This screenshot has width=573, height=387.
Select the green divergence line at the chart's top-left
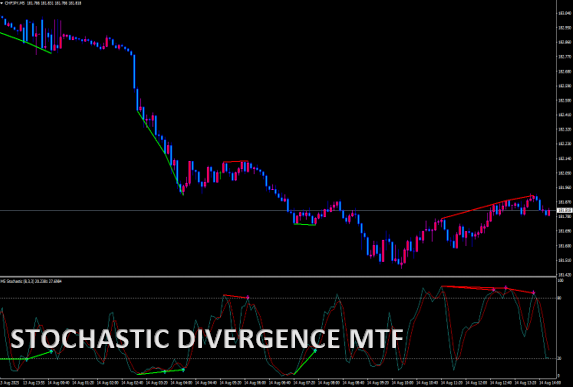[26, 43]
